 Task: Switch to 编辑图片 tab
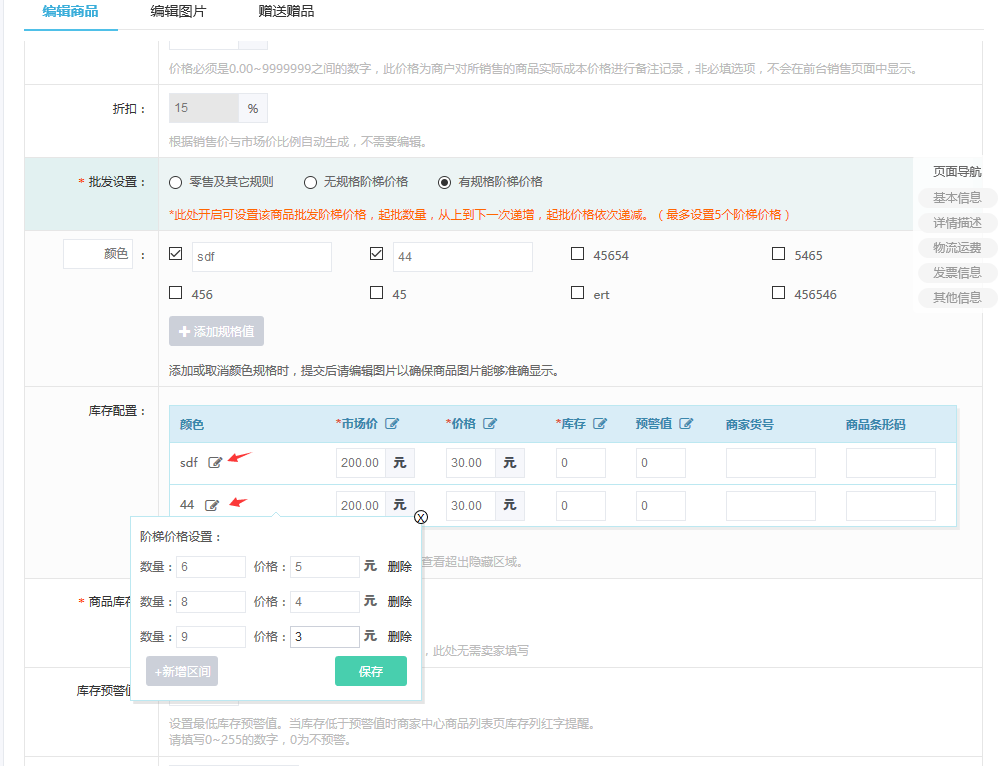pos(178,12)
